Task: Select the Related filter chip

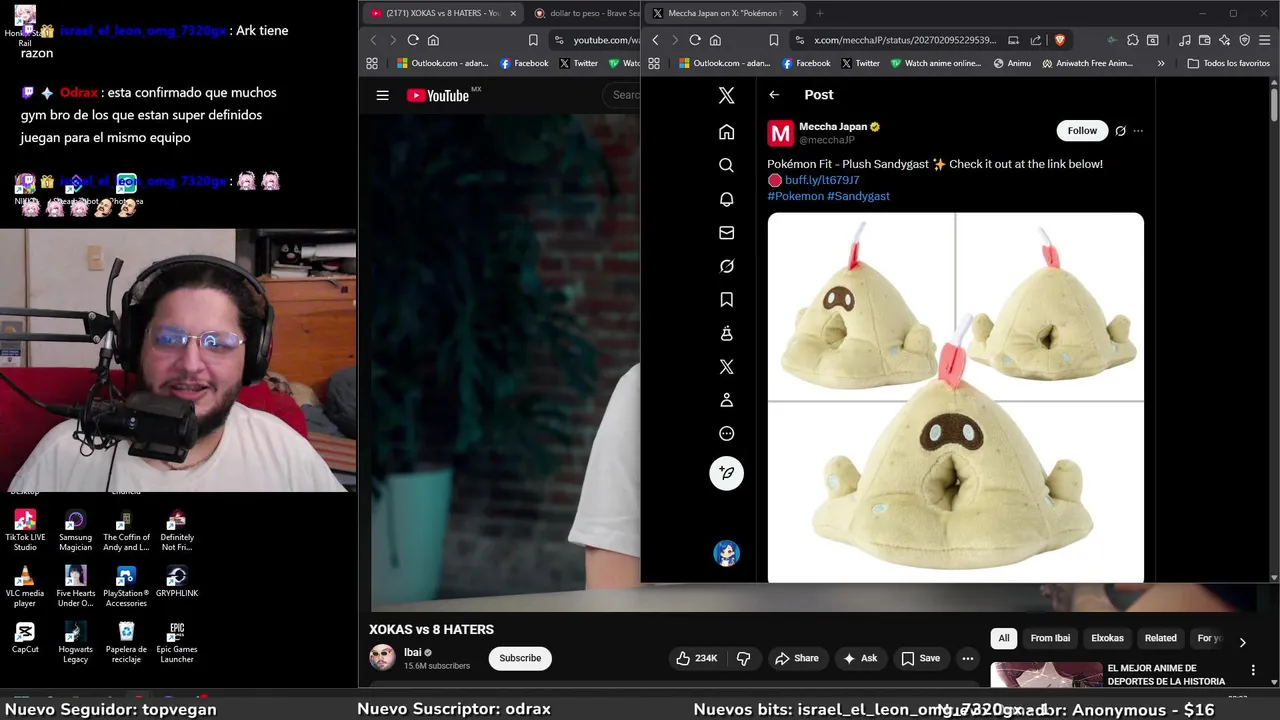Action: point(1161,638)
